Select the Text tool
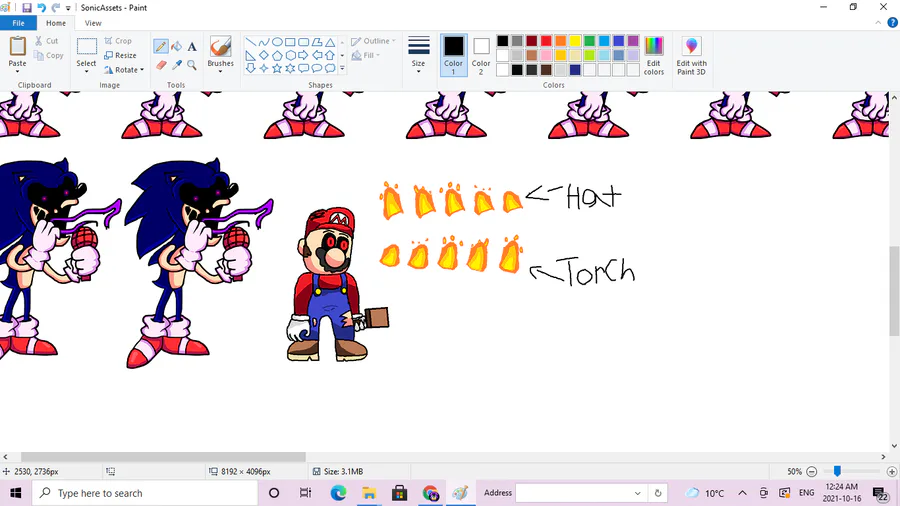The image size is (900, 506). pos(192,46)
